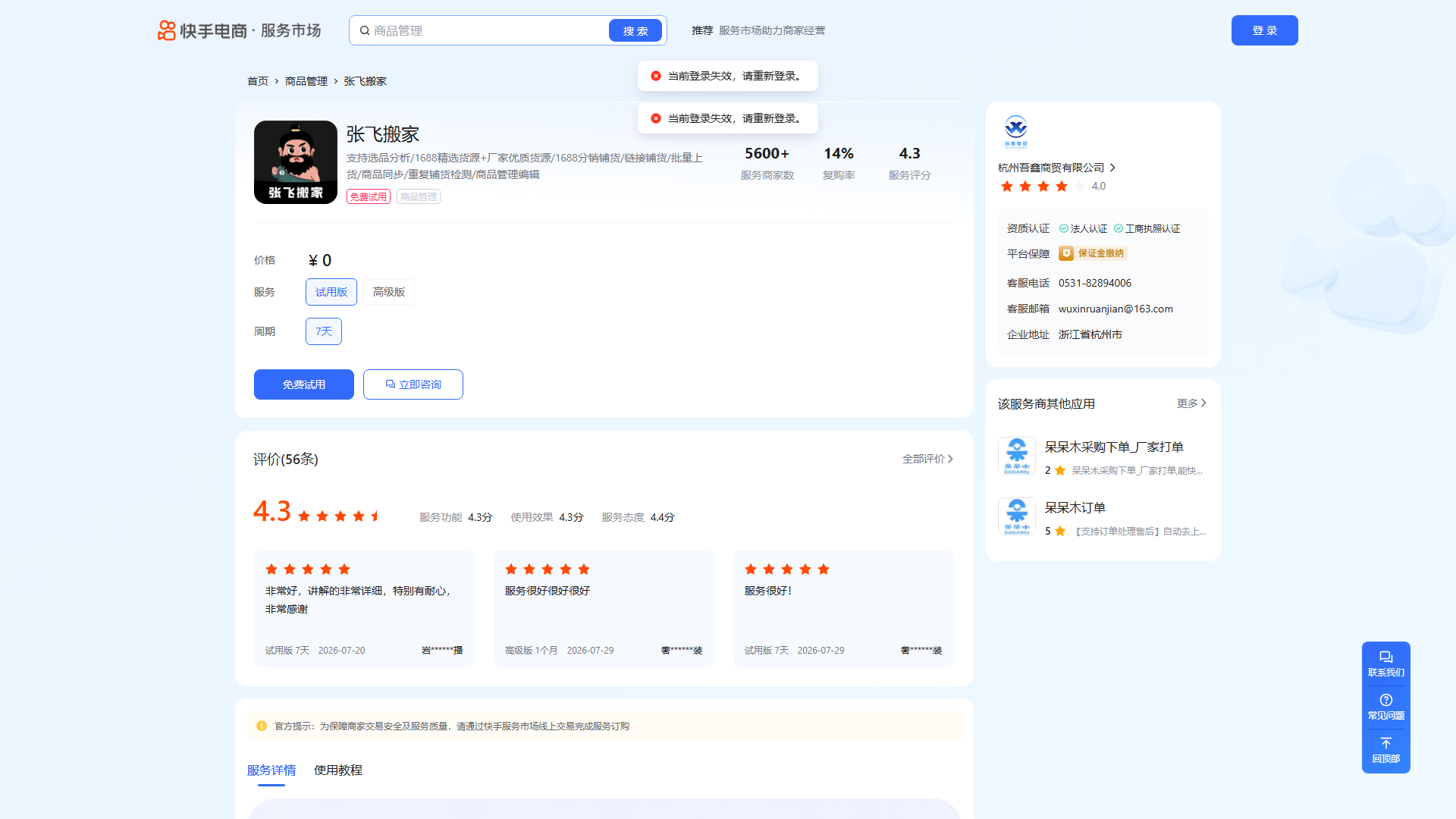Click the 服务态度 4.4分 score
The height and width of the screenshot is (819, 1456).
(638, 517)
